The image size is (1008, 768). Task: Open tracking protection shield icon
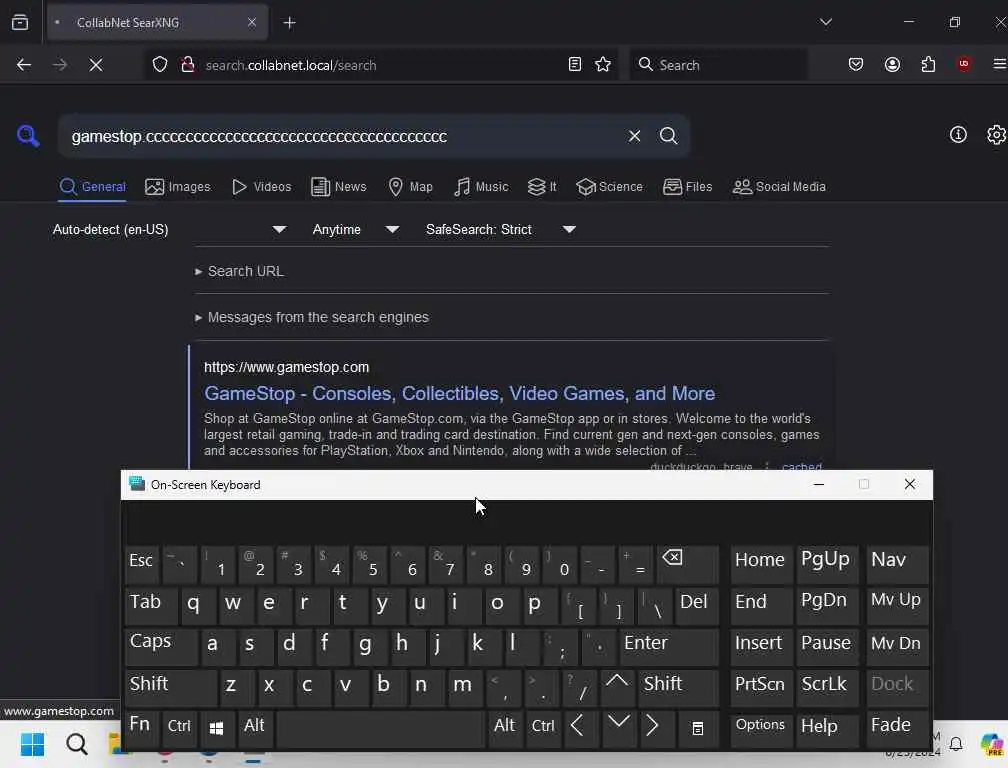(159, 64)
